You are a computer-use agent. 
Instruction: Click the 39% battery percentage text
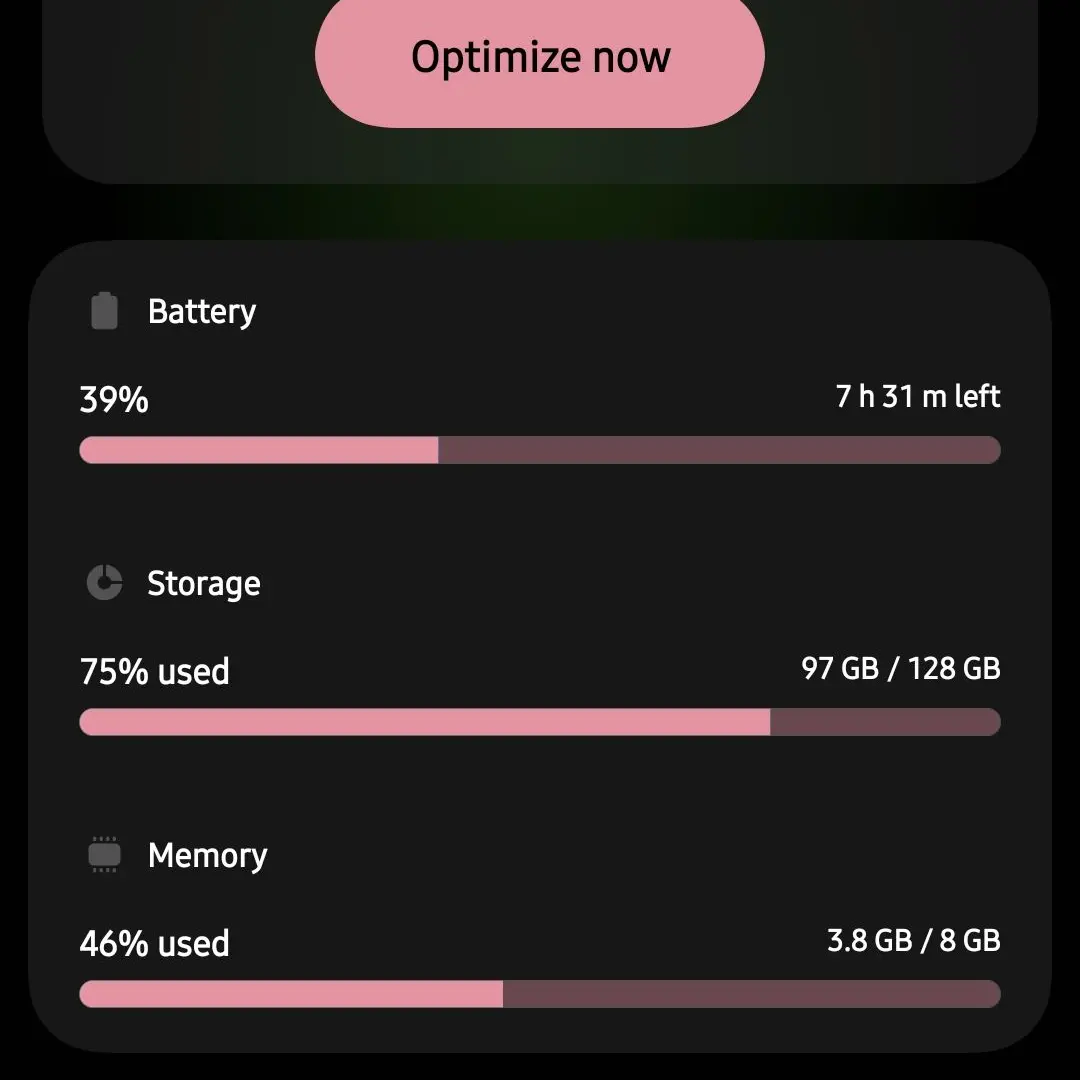point(114,399)
